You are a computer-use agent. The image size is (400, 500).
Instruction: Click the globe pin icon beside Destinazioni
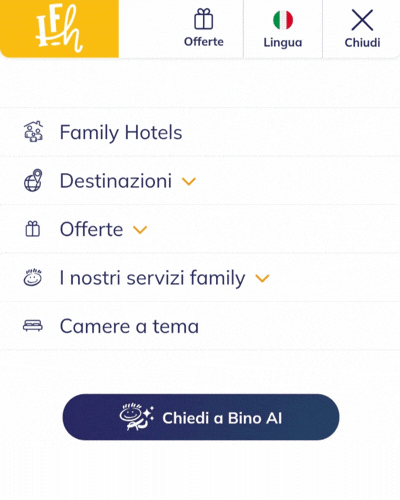click(33, 180)
